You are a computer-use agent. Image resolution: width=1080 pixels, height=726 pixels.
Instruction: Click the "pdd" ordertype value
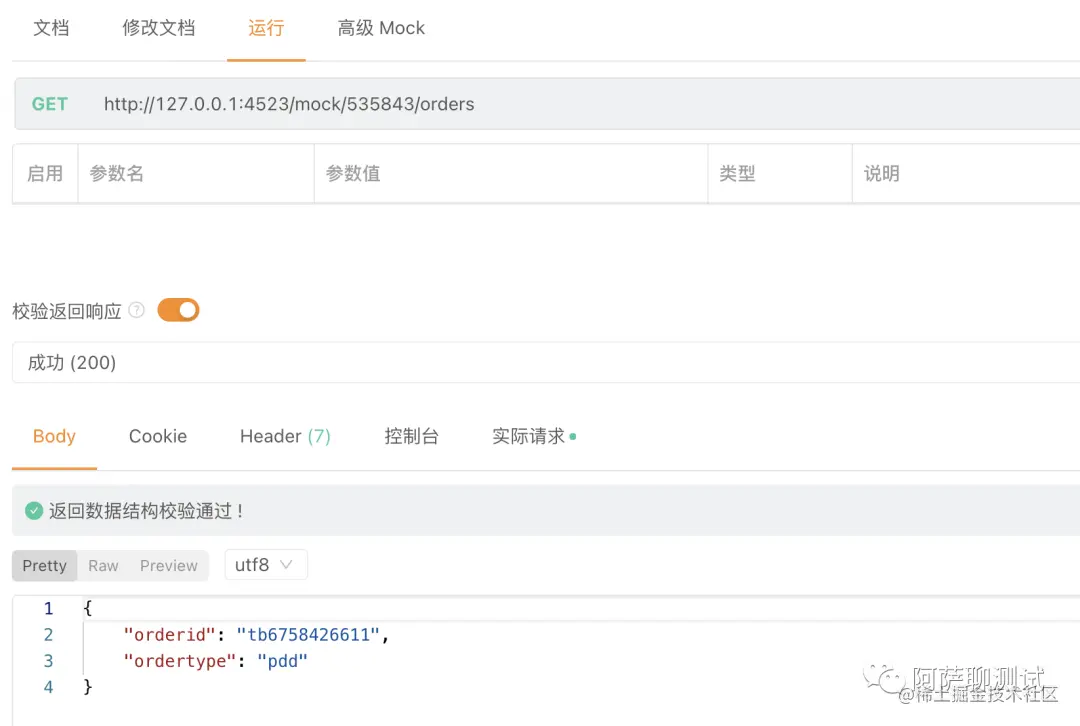pos(282,661)
